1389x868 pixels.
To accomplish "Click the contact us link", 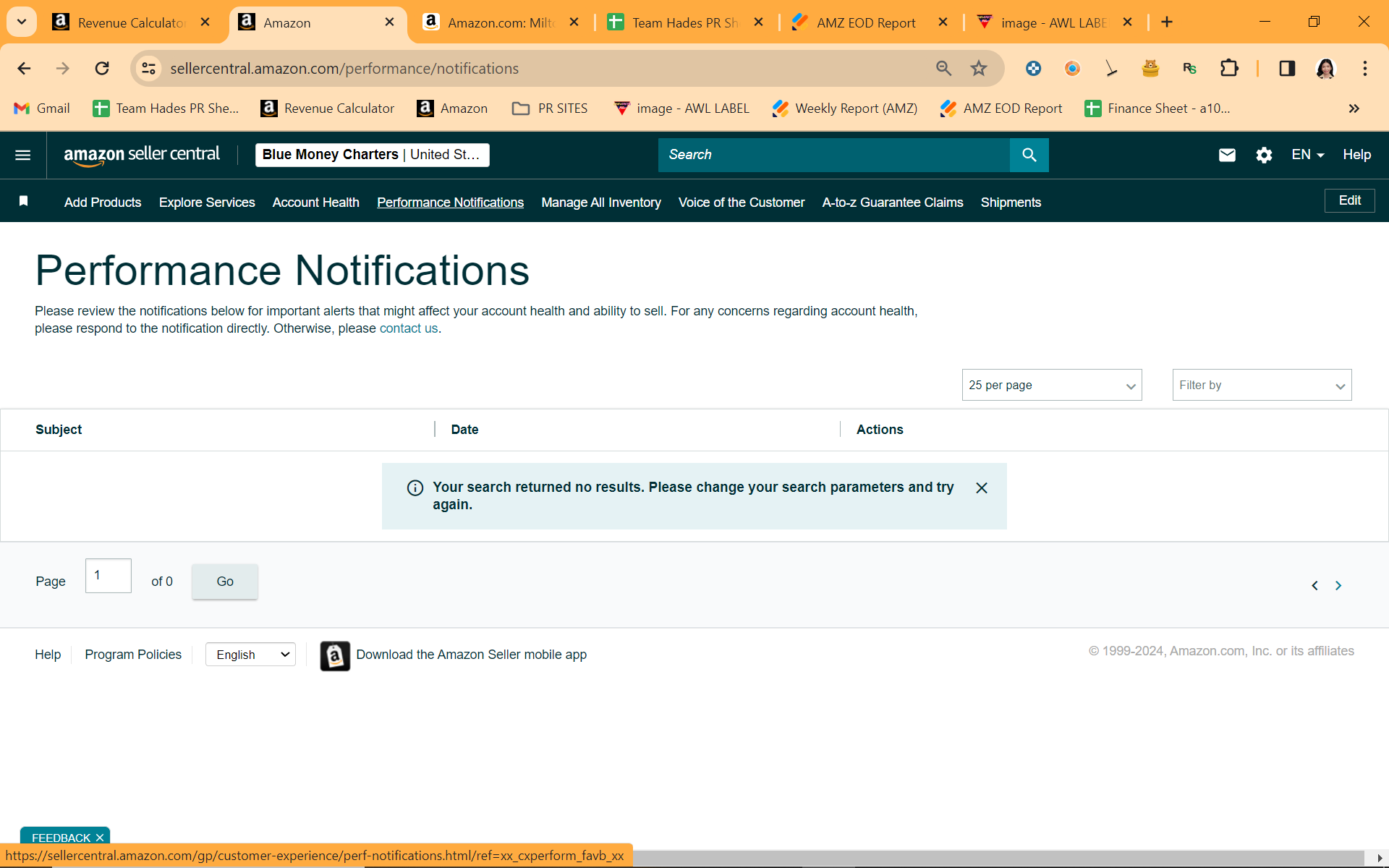I will pos(409,328).
